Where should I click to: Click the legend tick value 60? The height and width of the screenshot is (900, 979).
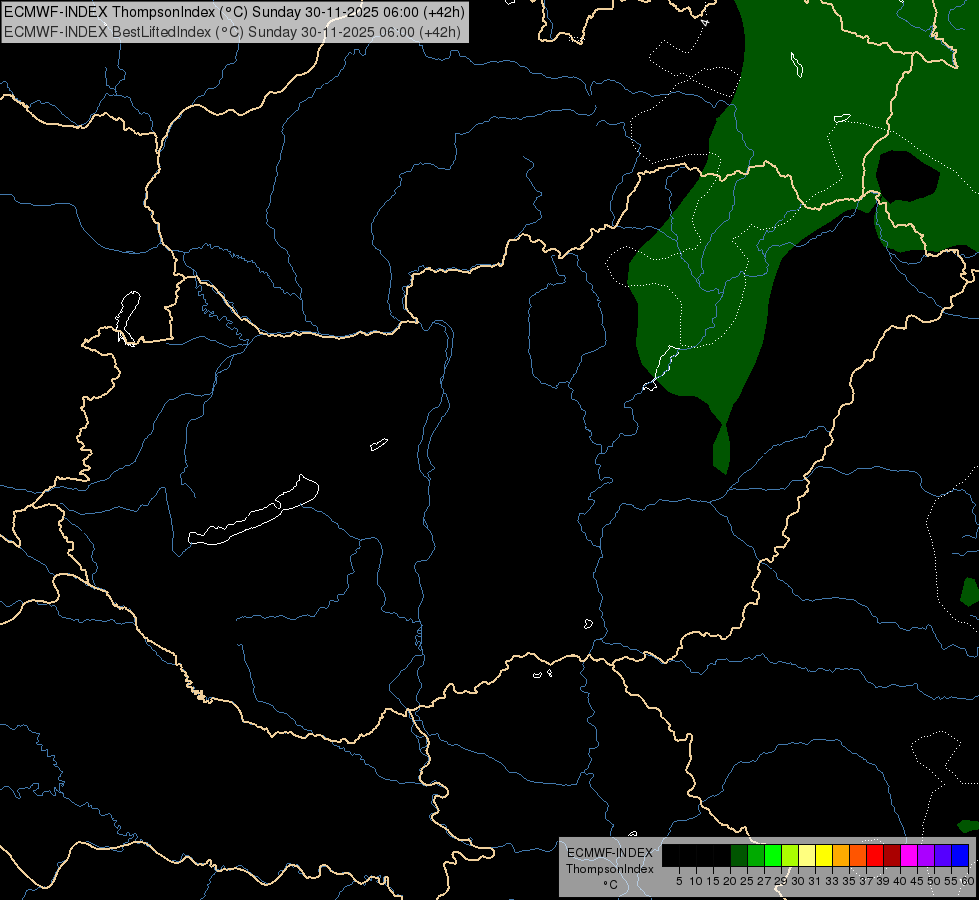pyautogui.click(x=967, y=881)
